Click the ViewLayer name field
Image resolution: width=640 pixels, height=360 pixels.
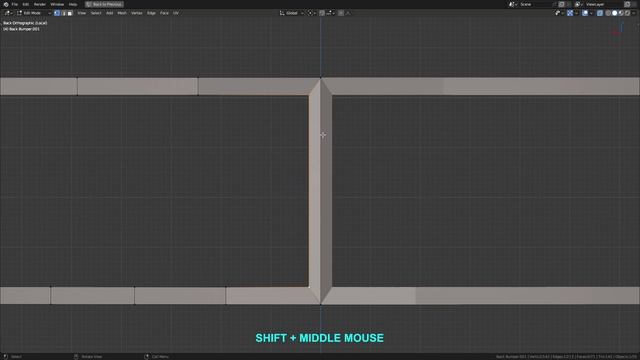[x=603, y=4]
